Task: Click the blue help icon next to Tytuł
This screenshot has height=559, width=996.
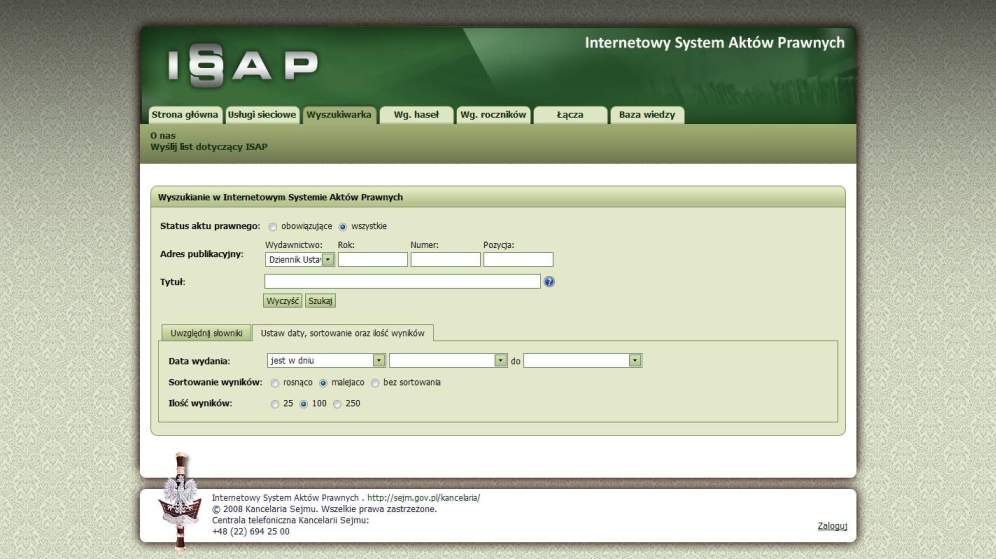Action: click(549, 281)
